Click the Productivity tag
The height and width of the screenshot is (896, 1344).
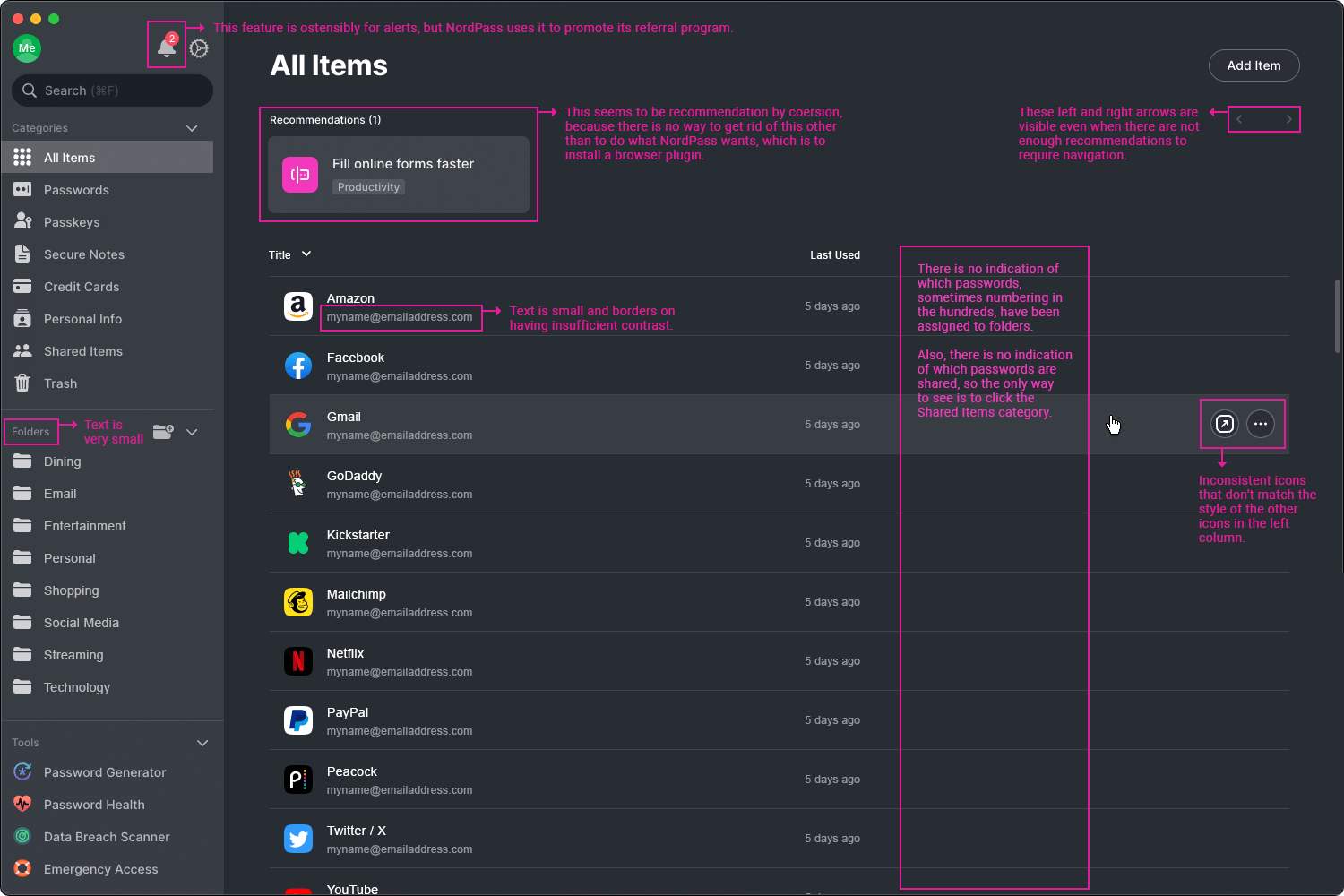click(369, 187)
